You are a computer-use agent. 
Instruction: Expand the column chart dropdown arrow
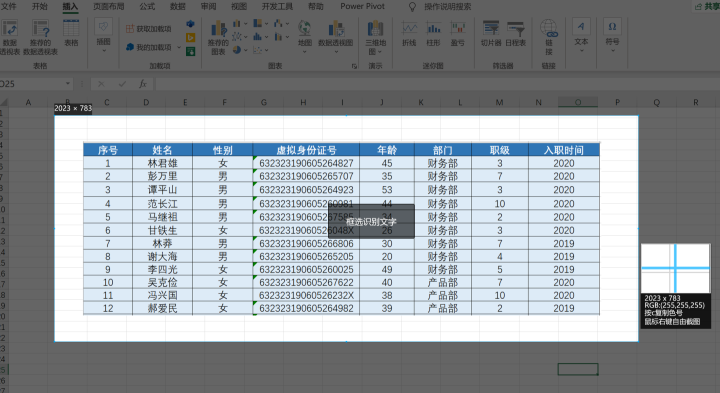pyautogui.click(x=246, y=23)
